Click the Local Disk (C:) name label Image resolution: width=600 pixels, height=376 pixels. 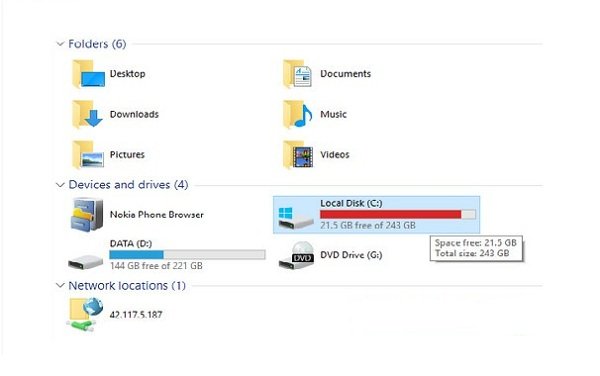click(351, 203)
